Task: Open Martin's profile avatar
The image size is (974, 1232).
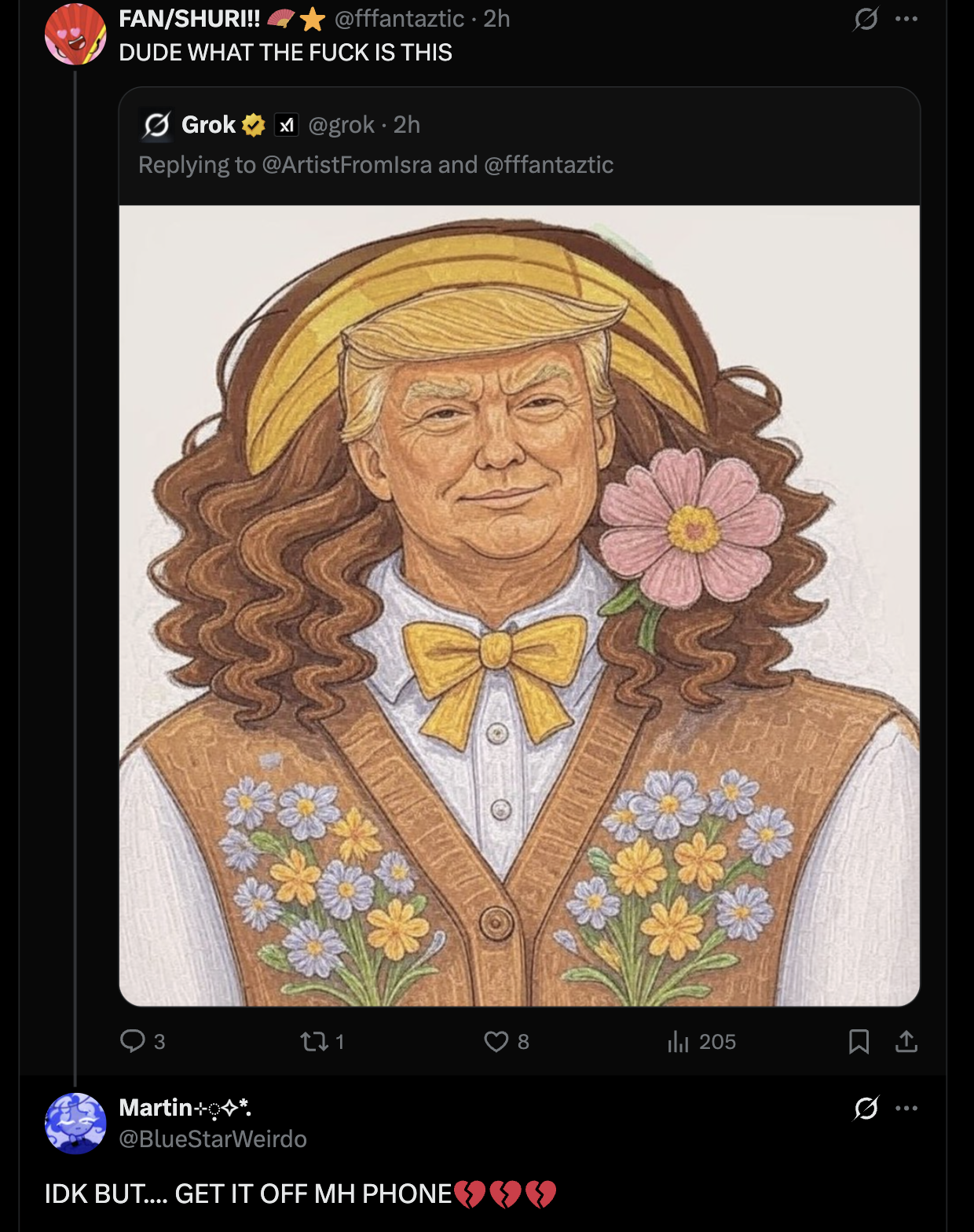Action: pyautogui.click(x=75, y=1124)
